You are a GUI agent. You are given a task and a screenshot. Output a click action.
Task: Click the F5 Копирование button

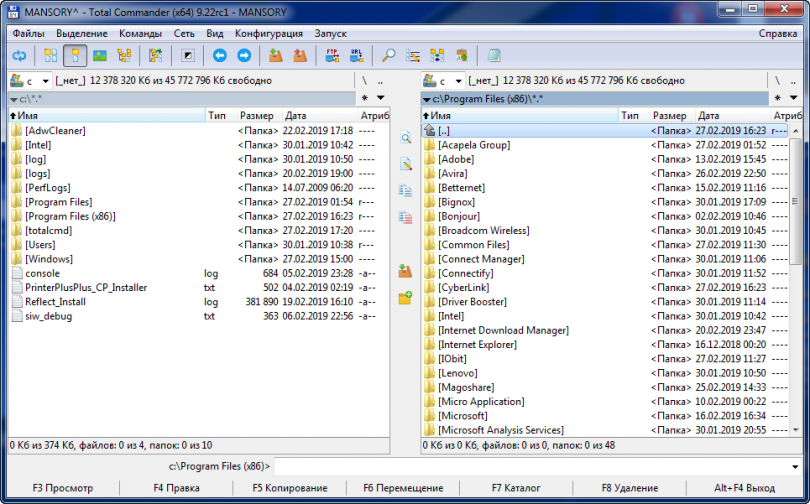(x=290, y=488)
